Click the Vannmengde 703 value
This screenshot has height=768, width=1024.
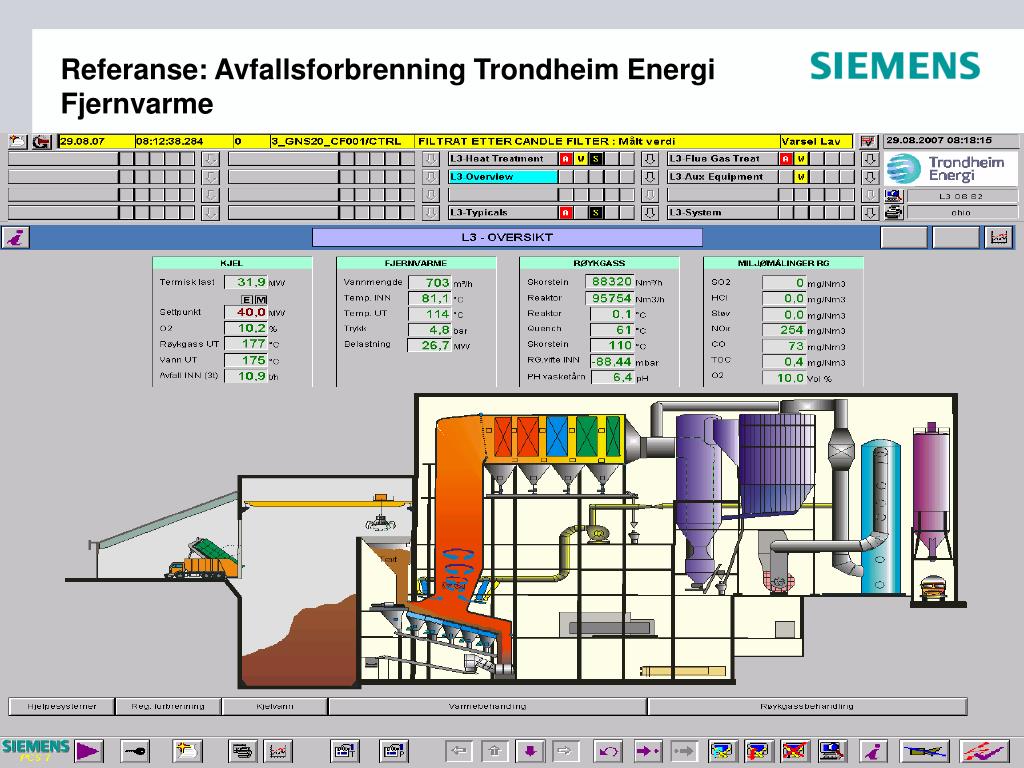[x=429, y=283]
